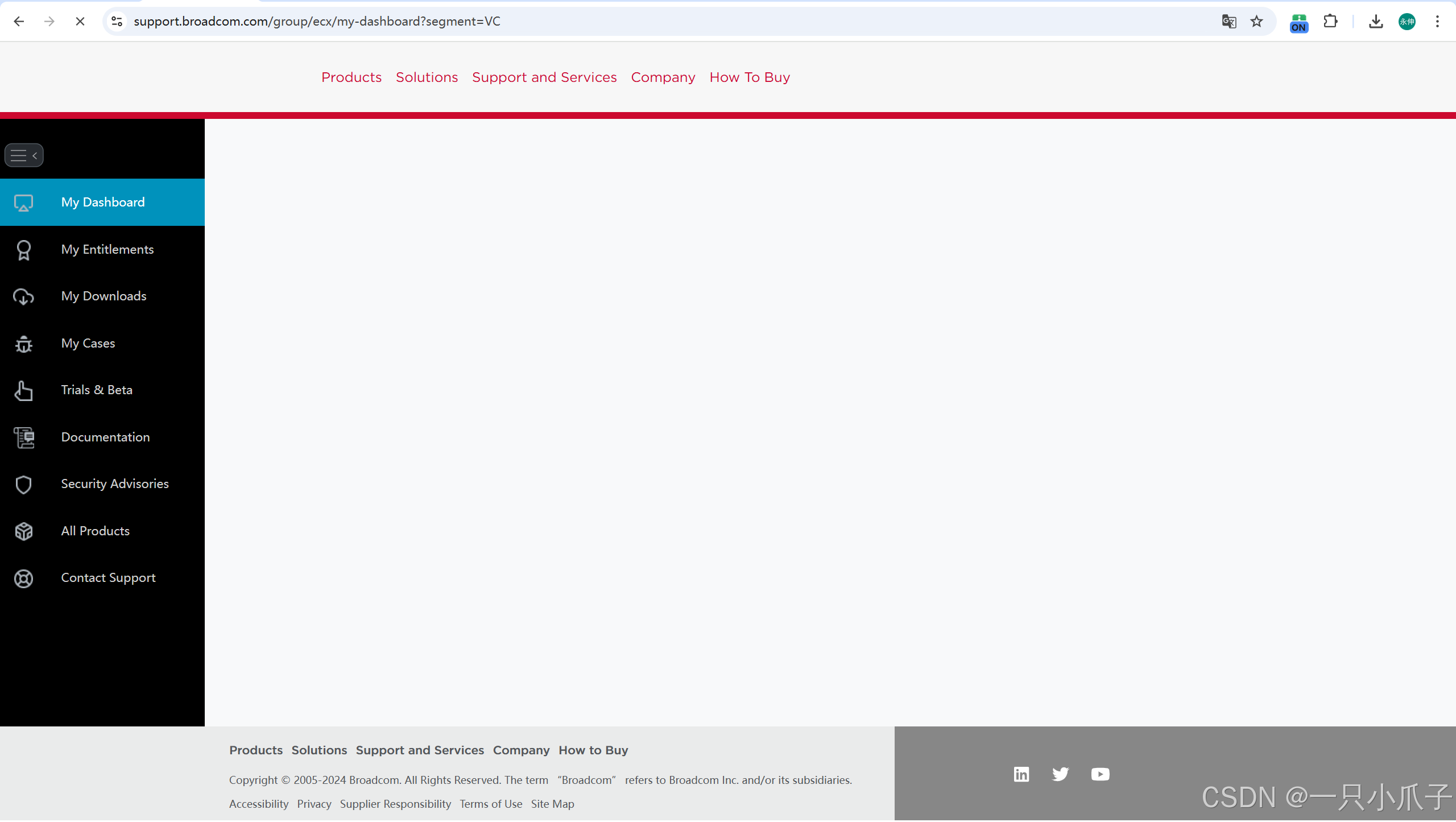Click the My Downloads cloud icon

23,296
